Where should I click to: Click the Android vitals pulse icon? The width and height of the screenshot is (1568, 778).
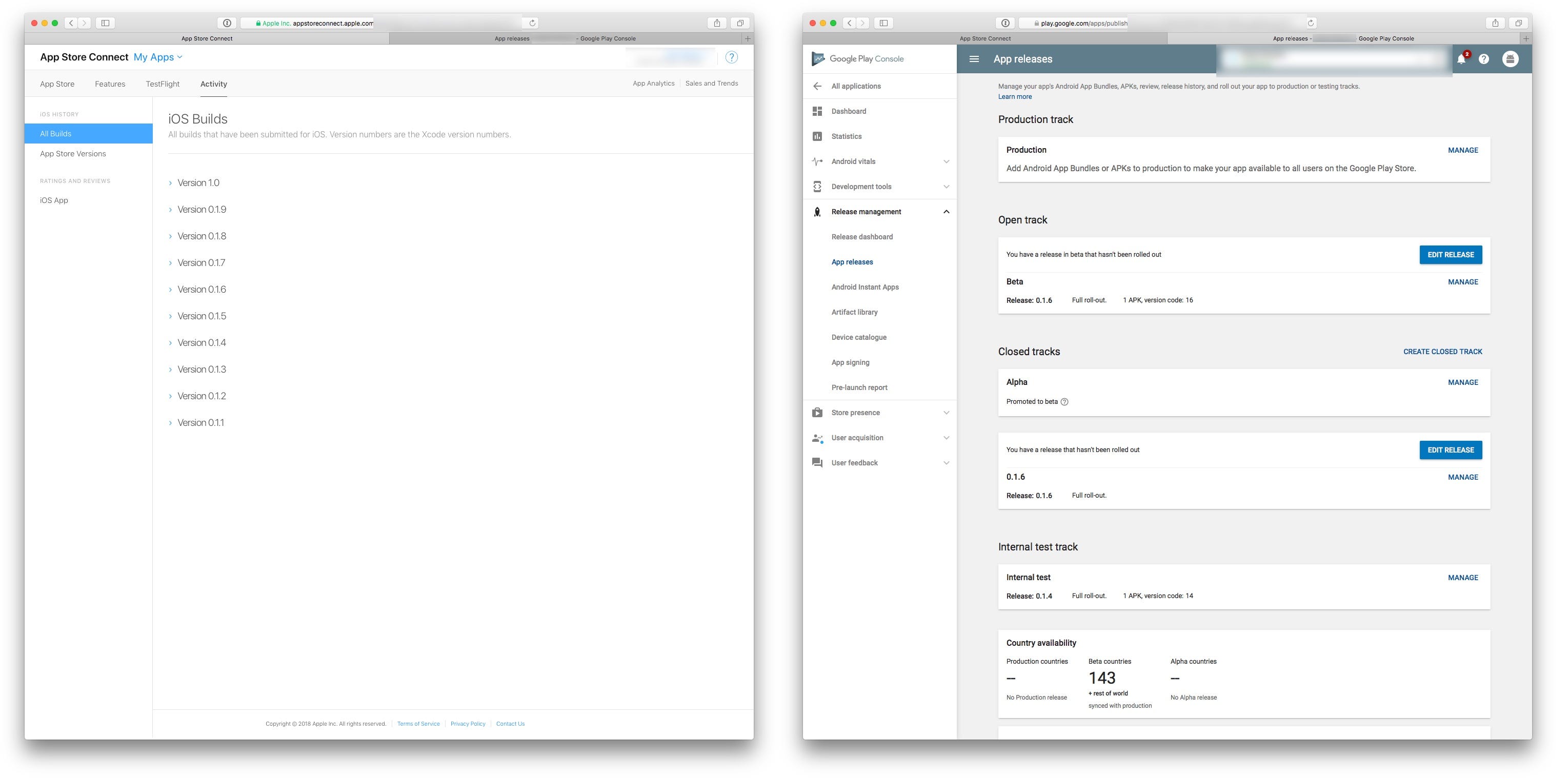[x=817, y=162]
